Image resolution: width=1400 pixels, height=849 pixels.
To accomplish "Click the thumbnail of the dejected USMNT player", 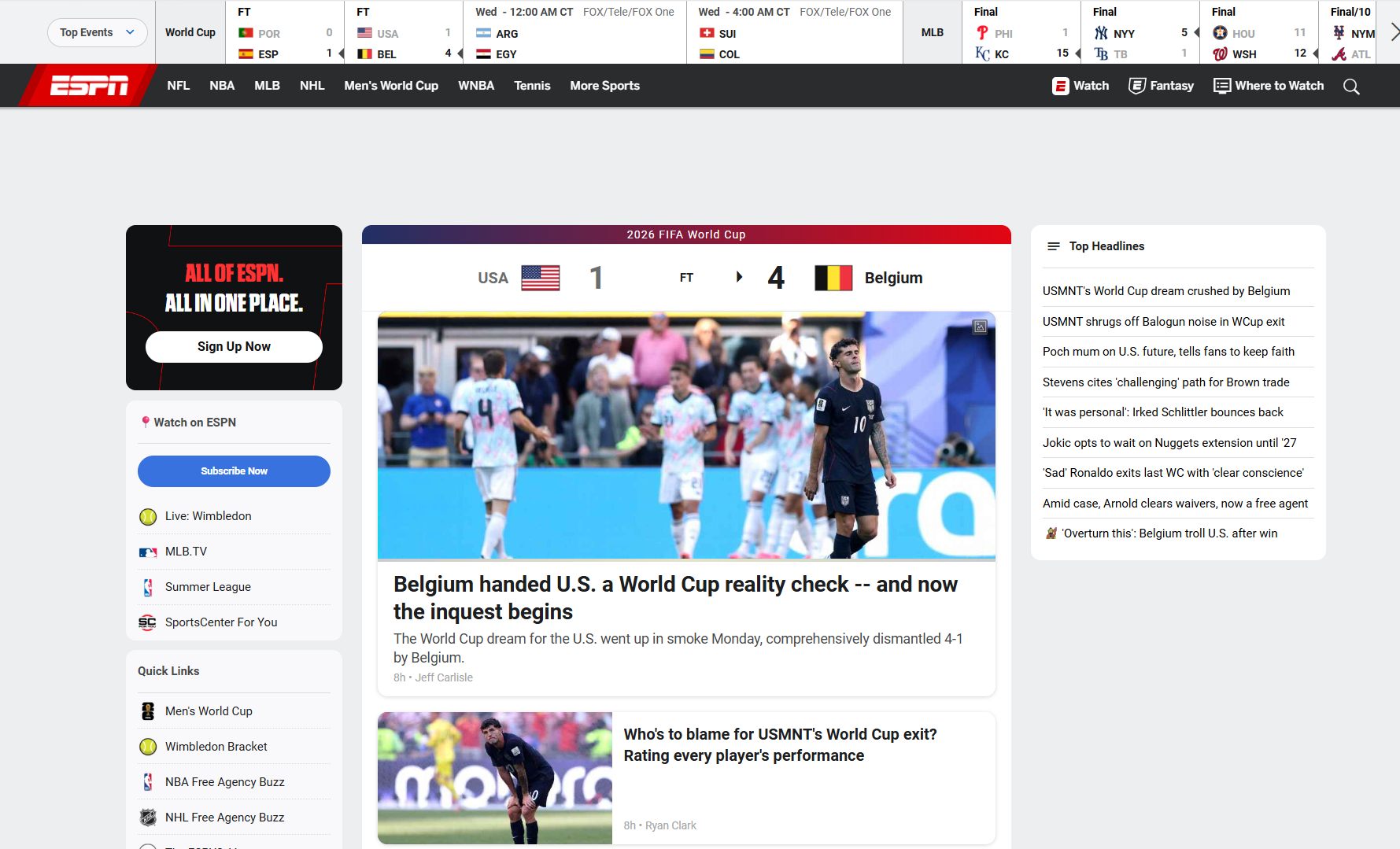I will coord(495,778).
